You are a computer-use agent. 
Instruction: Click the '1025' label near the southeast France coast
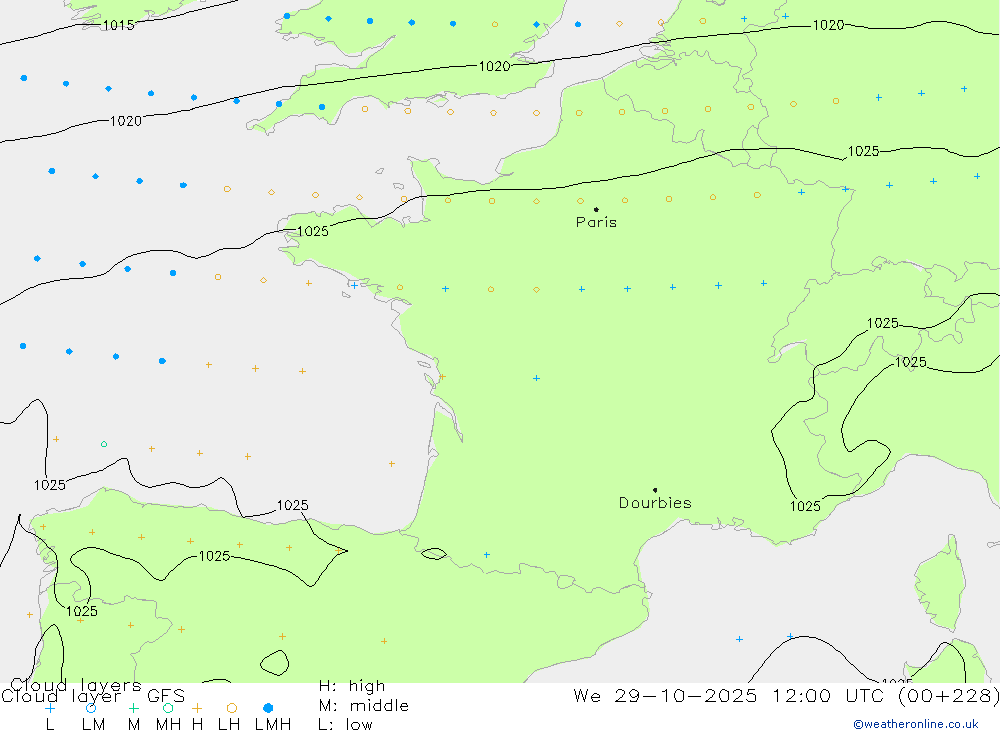(x=805, y=507)
